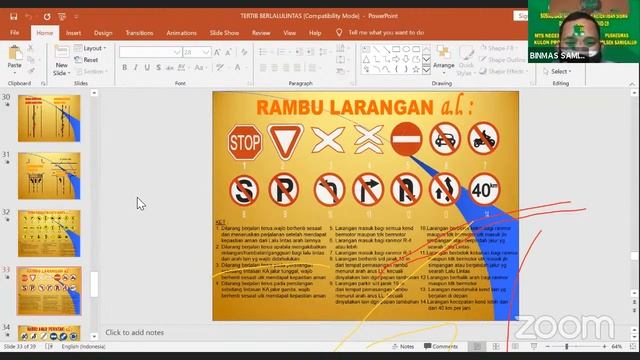Click the Cut scissors icon

click(31, 48)
